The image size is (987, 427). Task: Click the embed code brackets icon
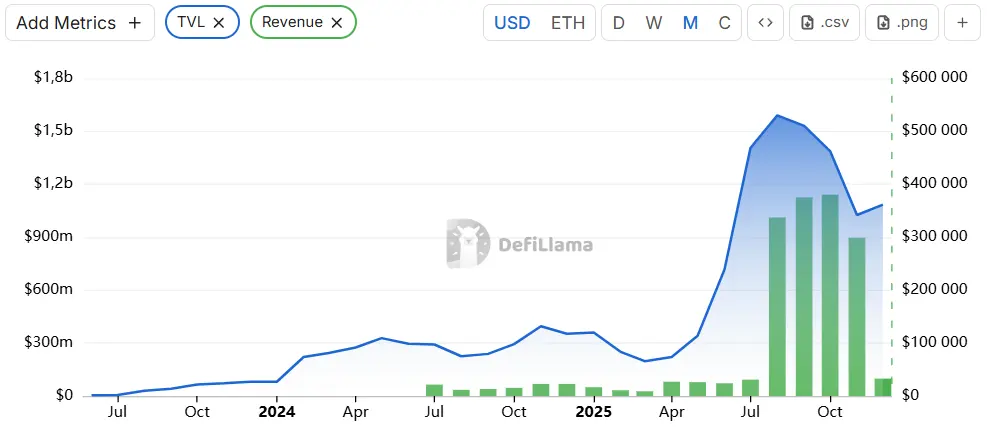[765, 23]
